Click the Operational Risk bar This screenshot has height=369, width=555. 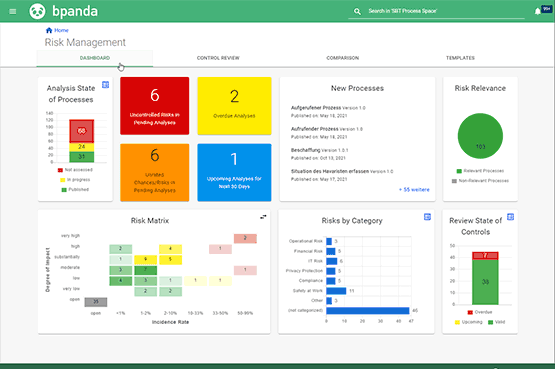[329, 241]
